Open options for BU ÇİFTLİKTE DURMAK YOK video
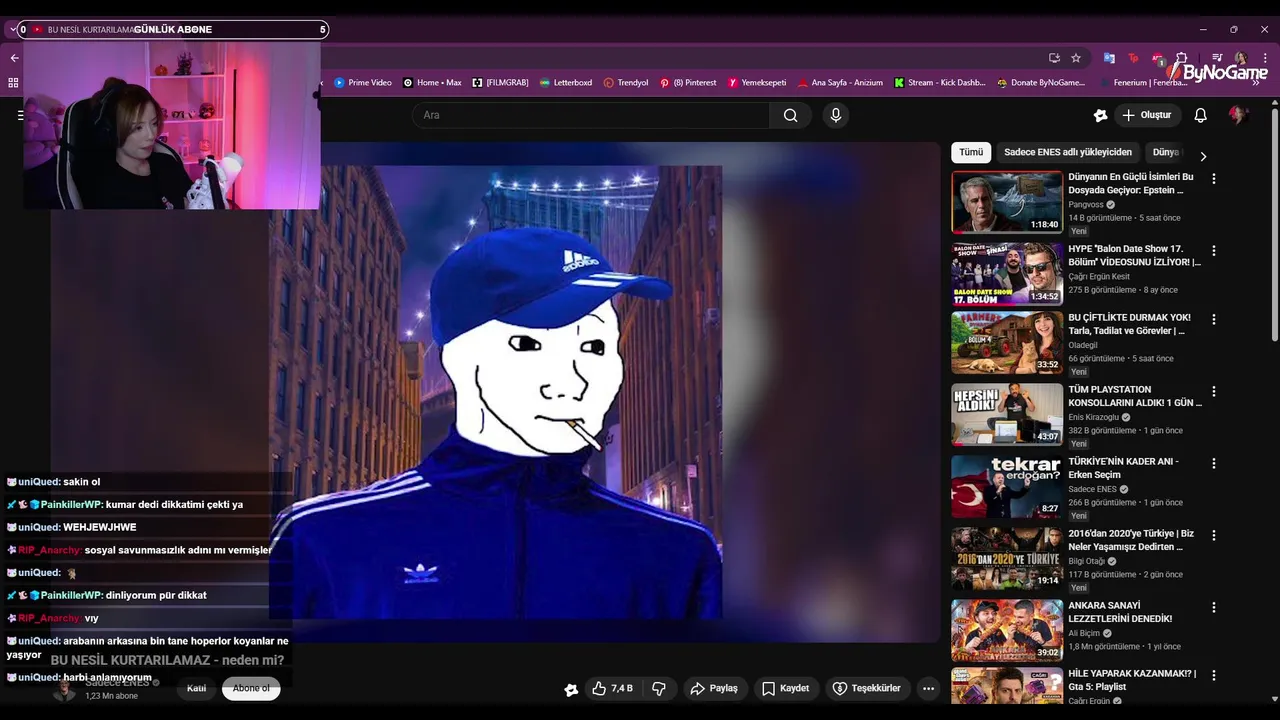1280x720 pixels. tap(1214, 320)
